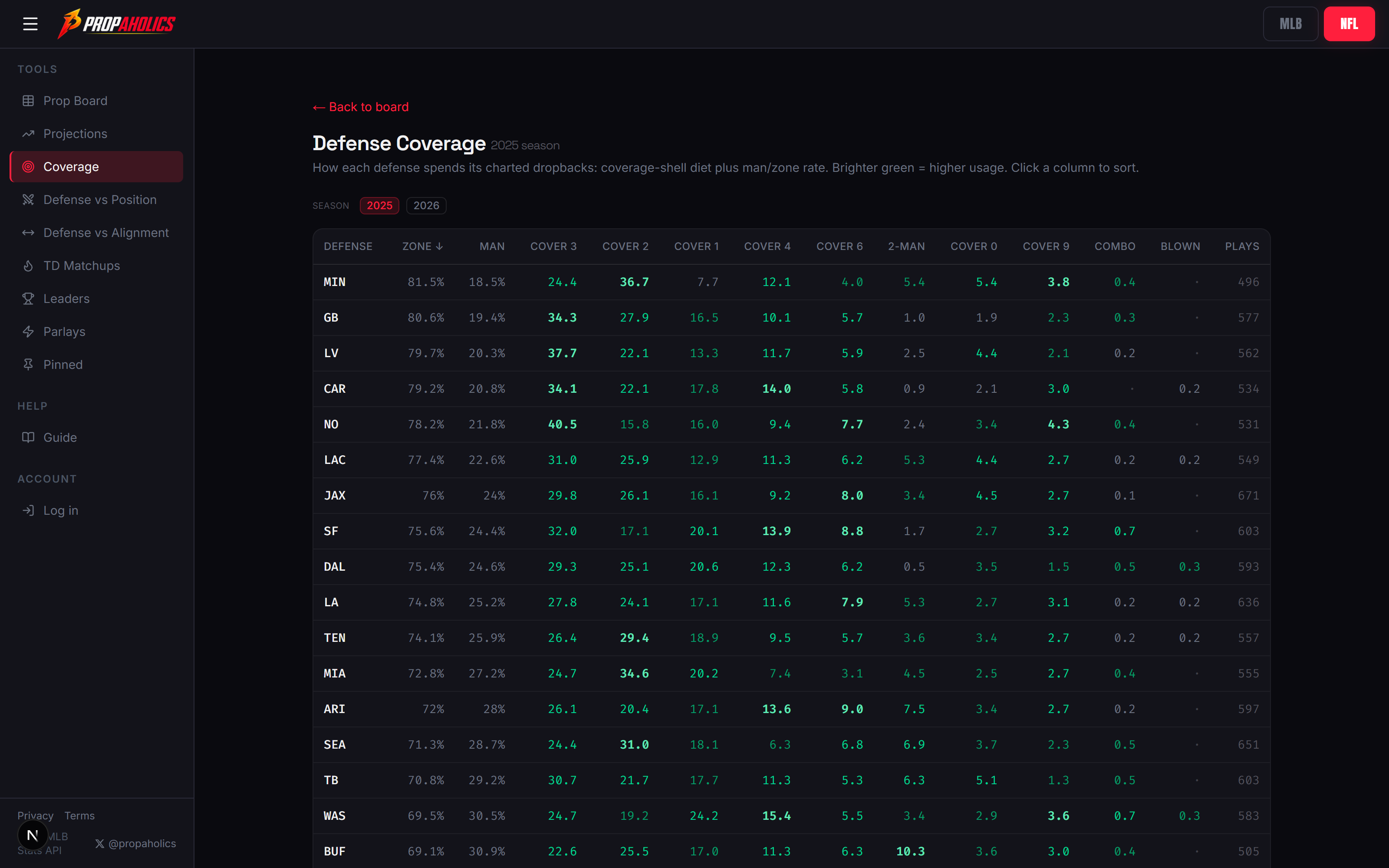Click JAX plays count 671

[x=1248, y=496]
